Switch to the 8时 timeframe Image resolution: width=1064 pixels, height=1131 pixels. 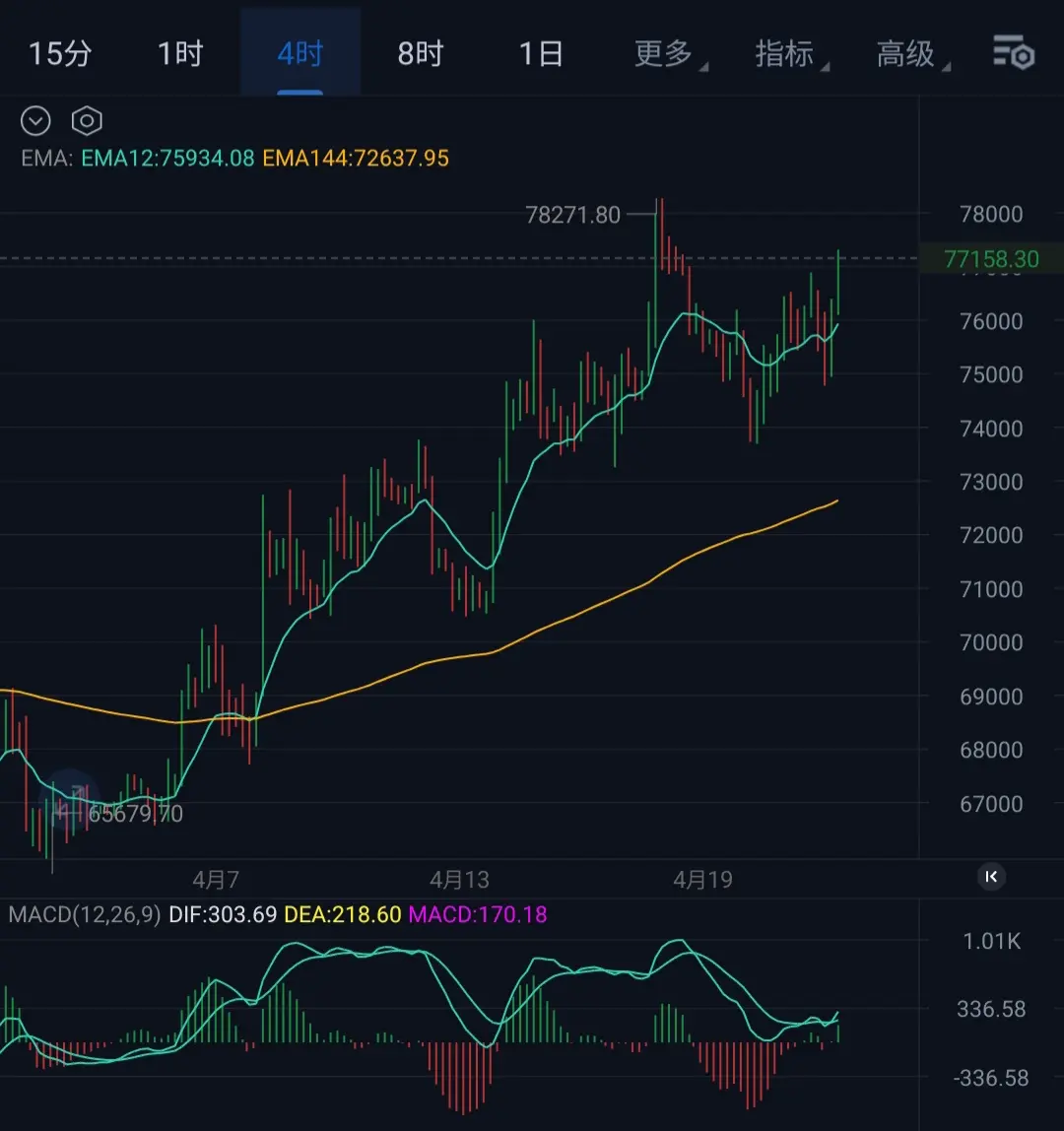click(x=421, y=54)
